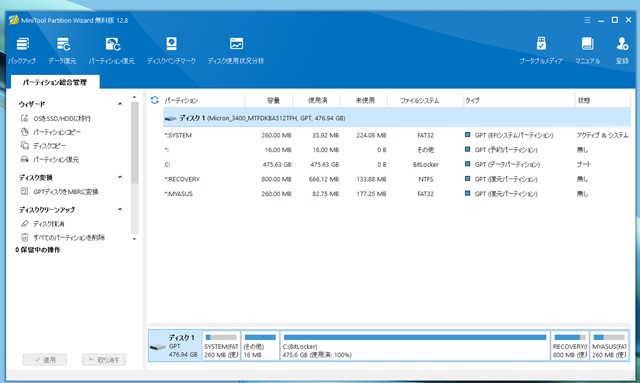The width and height of the screenshot is (640, 383).
Task: Click the sidebar scroll-up arrow
Action: click(x=134, y=97)
